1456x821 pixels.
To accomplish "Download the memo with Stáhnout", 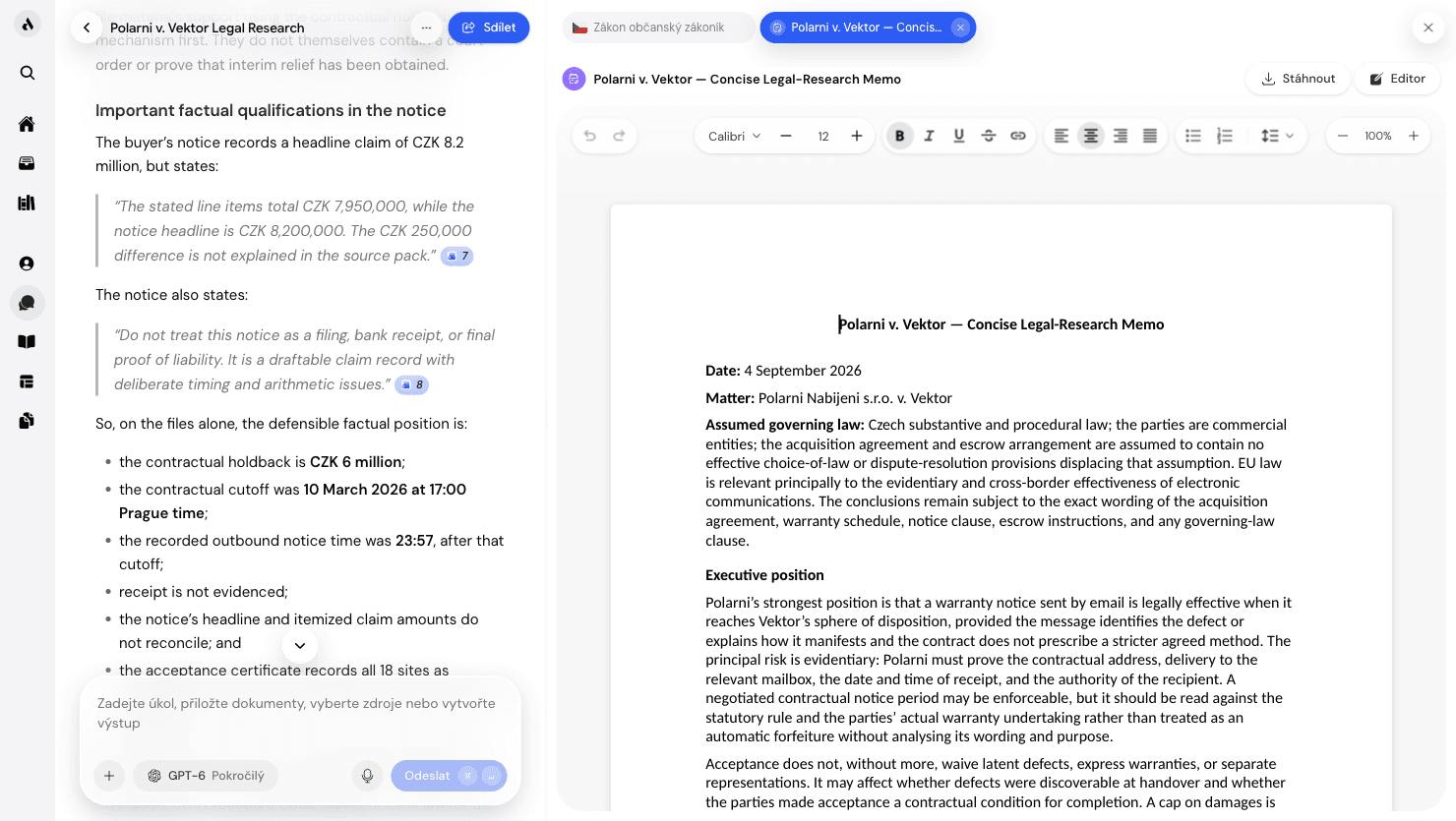I will (x=1299, y=79).
